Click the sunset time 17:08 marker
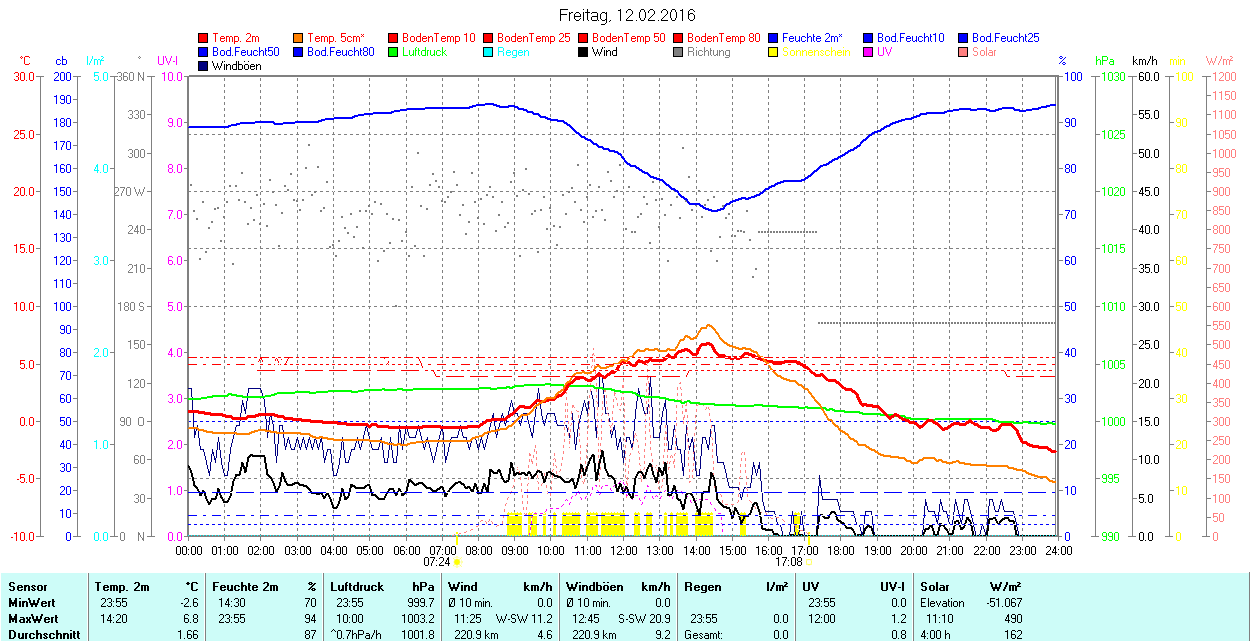The width and height of the screenshot is (1250, 641). click(788, 563)
